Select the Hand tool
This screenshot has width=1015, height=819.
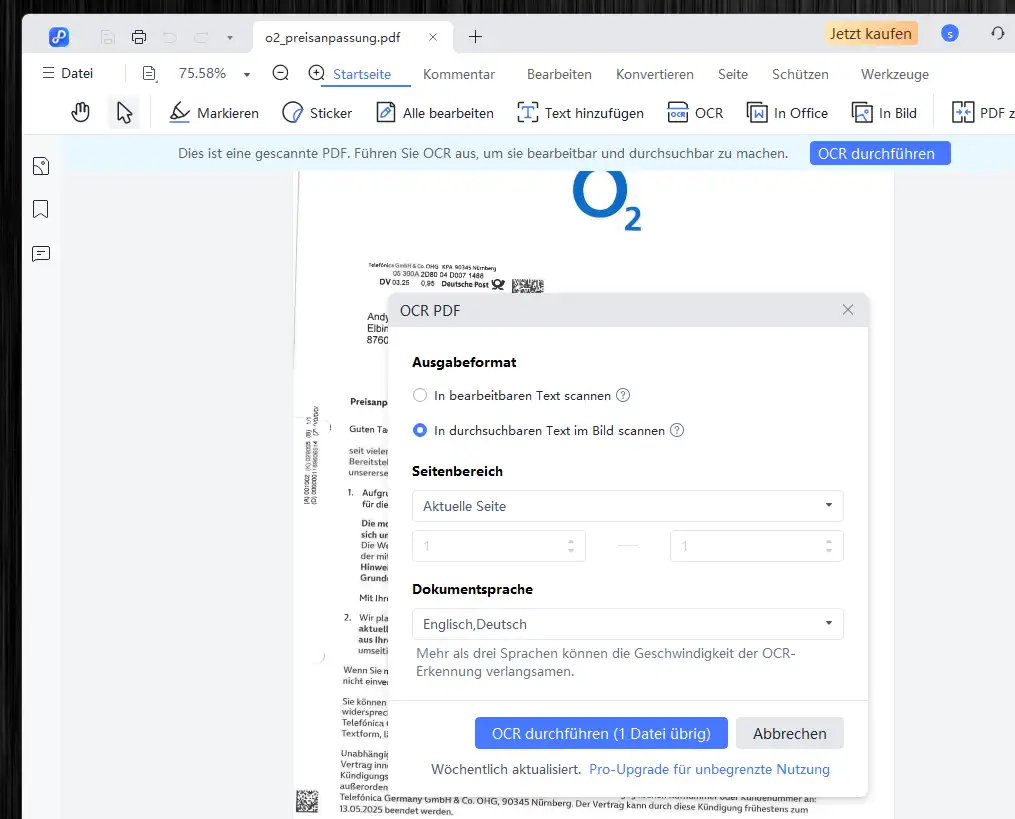click(x=80, y=113)
